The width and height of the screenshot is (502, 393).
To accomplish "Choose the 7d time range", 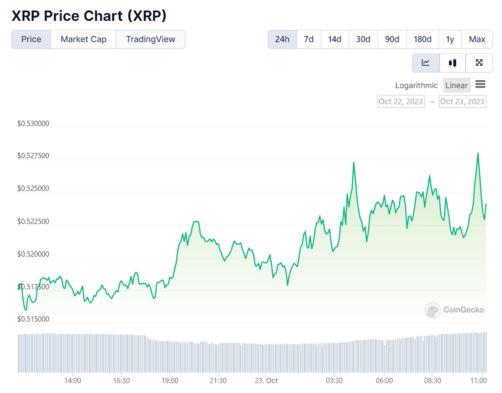I will point(309,39).
